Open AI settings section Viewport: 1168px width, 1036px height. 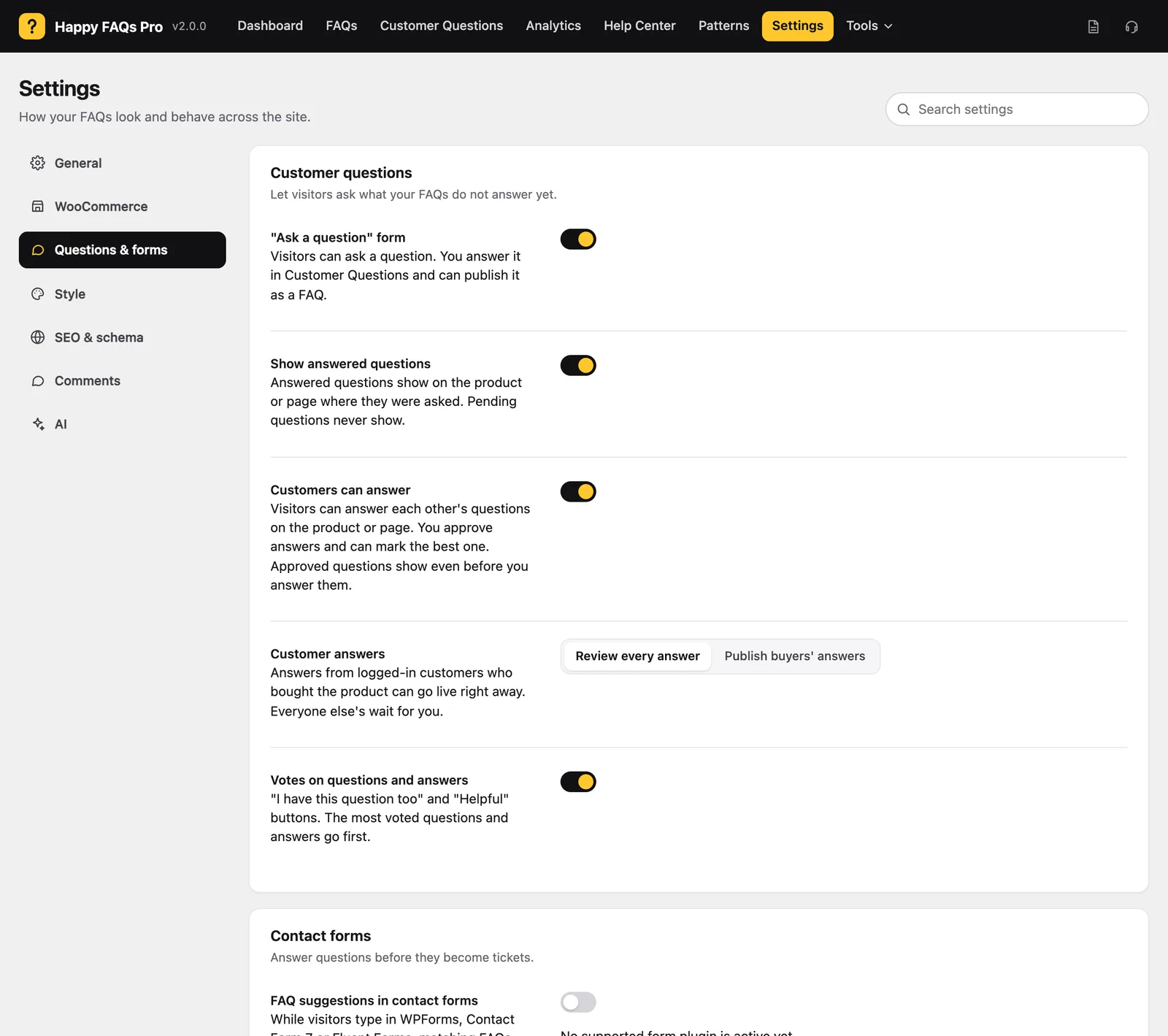pos(123,424)
